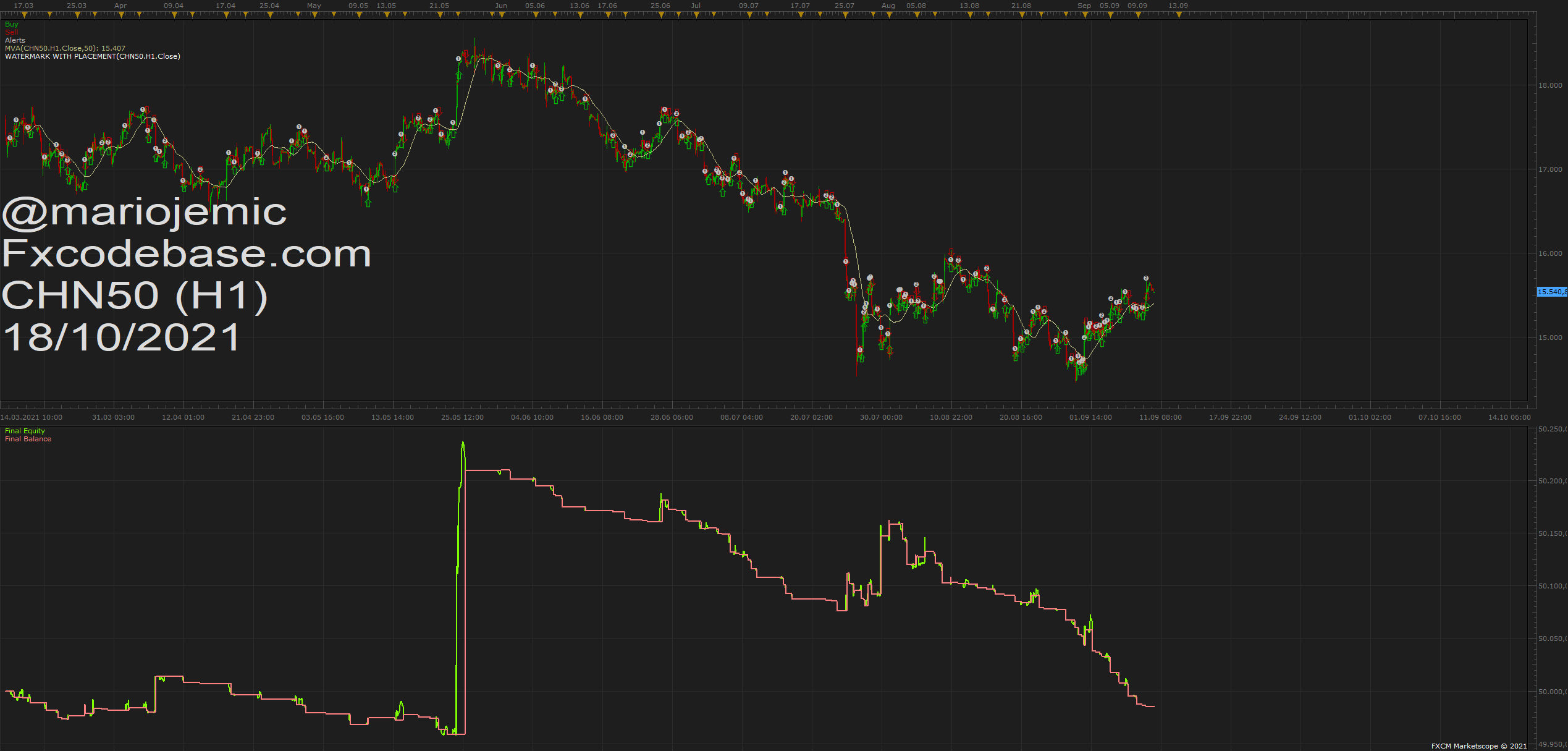Click the red Sell indicator label
The image size is (1568, 751).
(12, 32)
